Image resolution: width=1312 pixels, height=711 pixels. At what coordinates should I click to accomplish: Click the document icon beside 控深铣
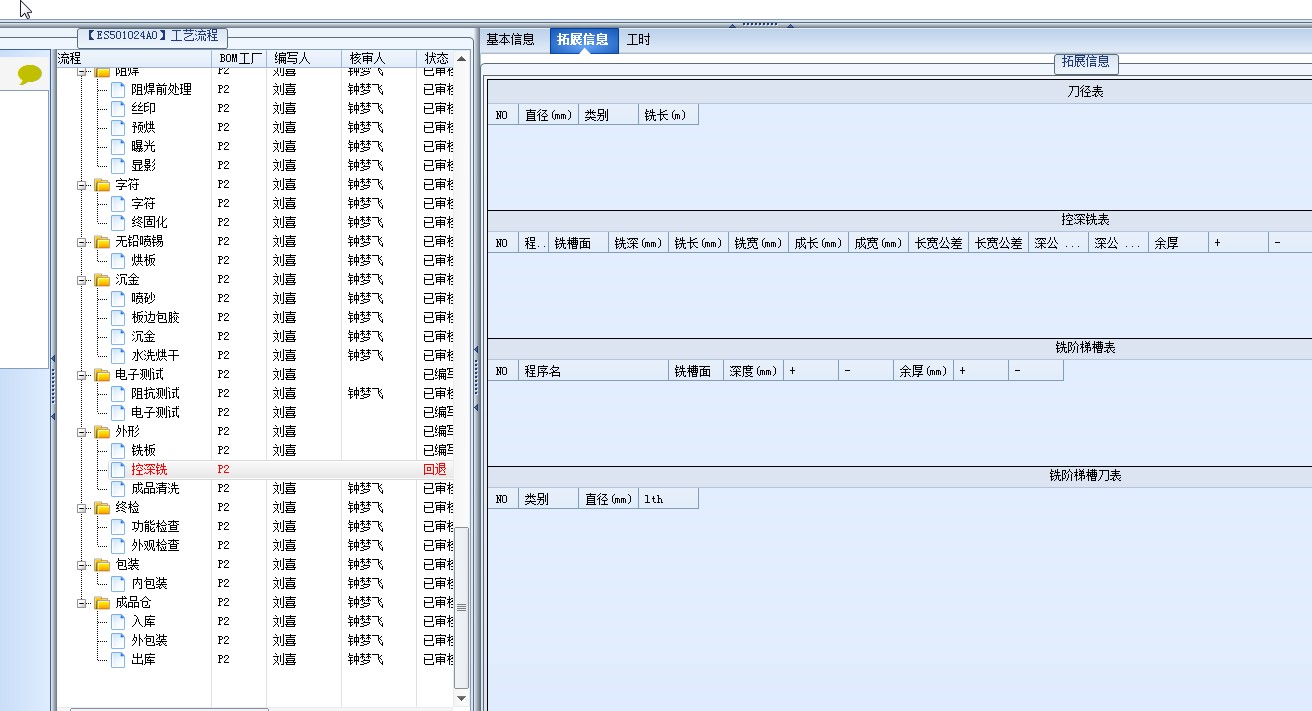(x=118, y=469)
